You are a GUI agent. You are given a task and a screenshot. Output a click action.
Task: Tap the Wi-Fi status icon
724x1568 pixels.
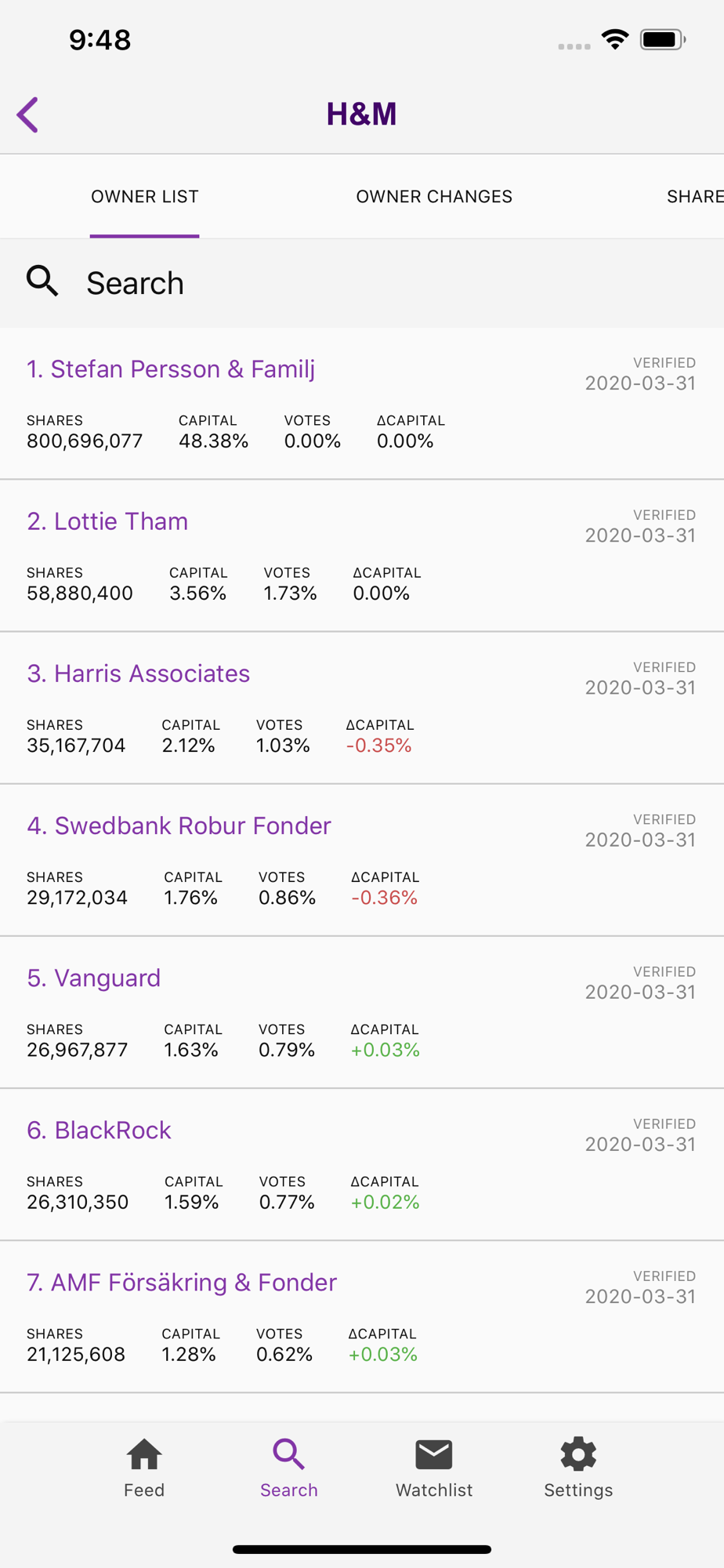click(615, 39)
